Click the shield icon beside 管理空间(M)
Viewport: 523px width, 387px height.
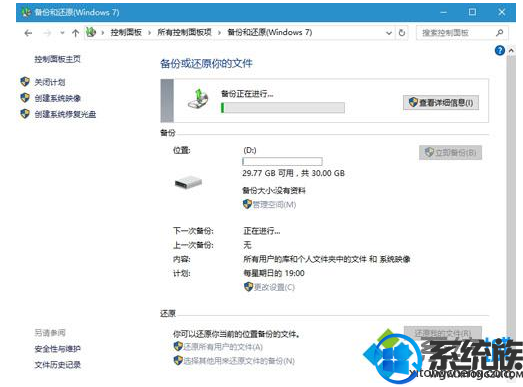247,204
